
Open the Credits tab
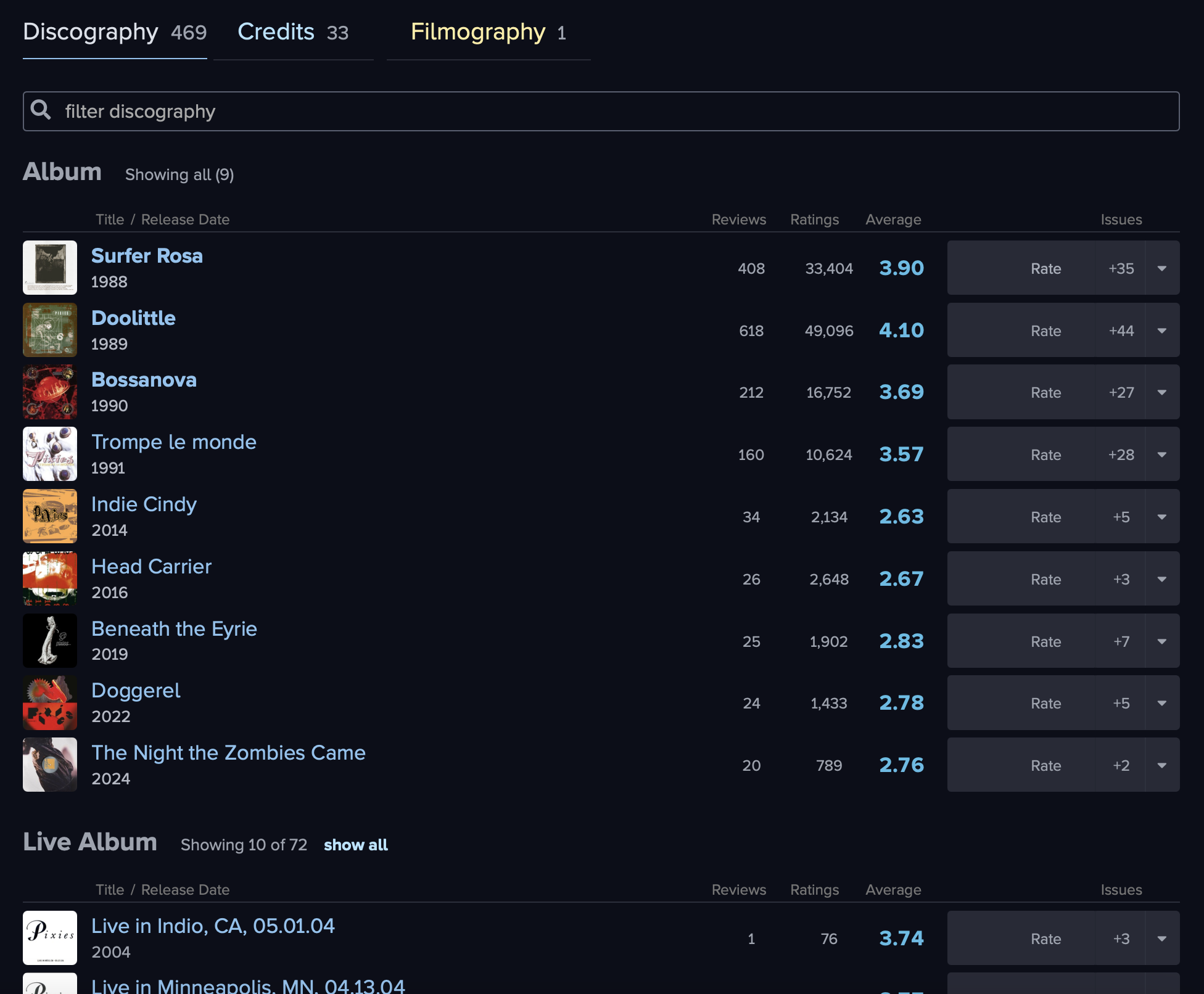coord(293,32)
